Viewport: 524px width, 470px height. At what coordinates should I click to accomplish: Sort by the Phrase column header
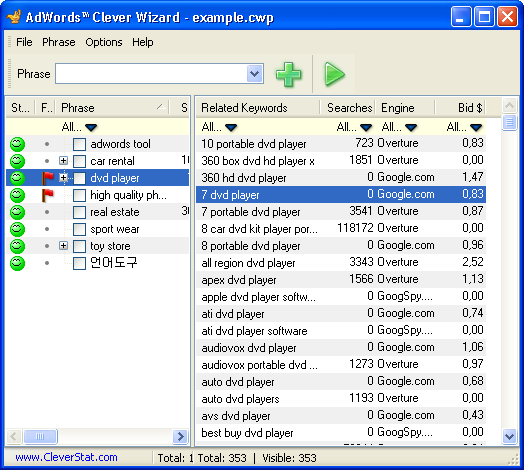[113, 108]
